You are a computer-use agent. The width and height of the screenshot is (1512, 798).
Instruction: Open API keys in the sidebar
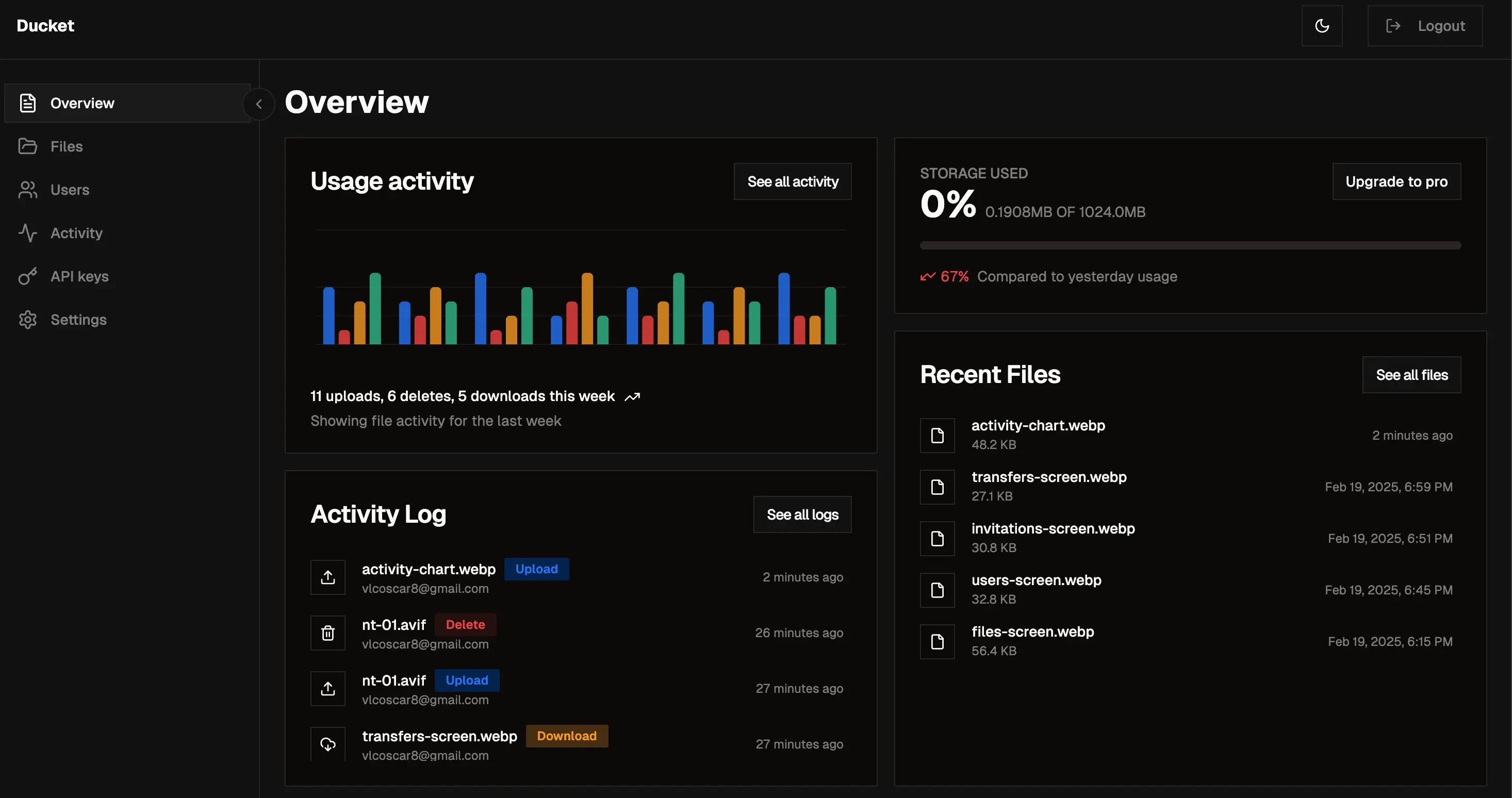point(127,276)
